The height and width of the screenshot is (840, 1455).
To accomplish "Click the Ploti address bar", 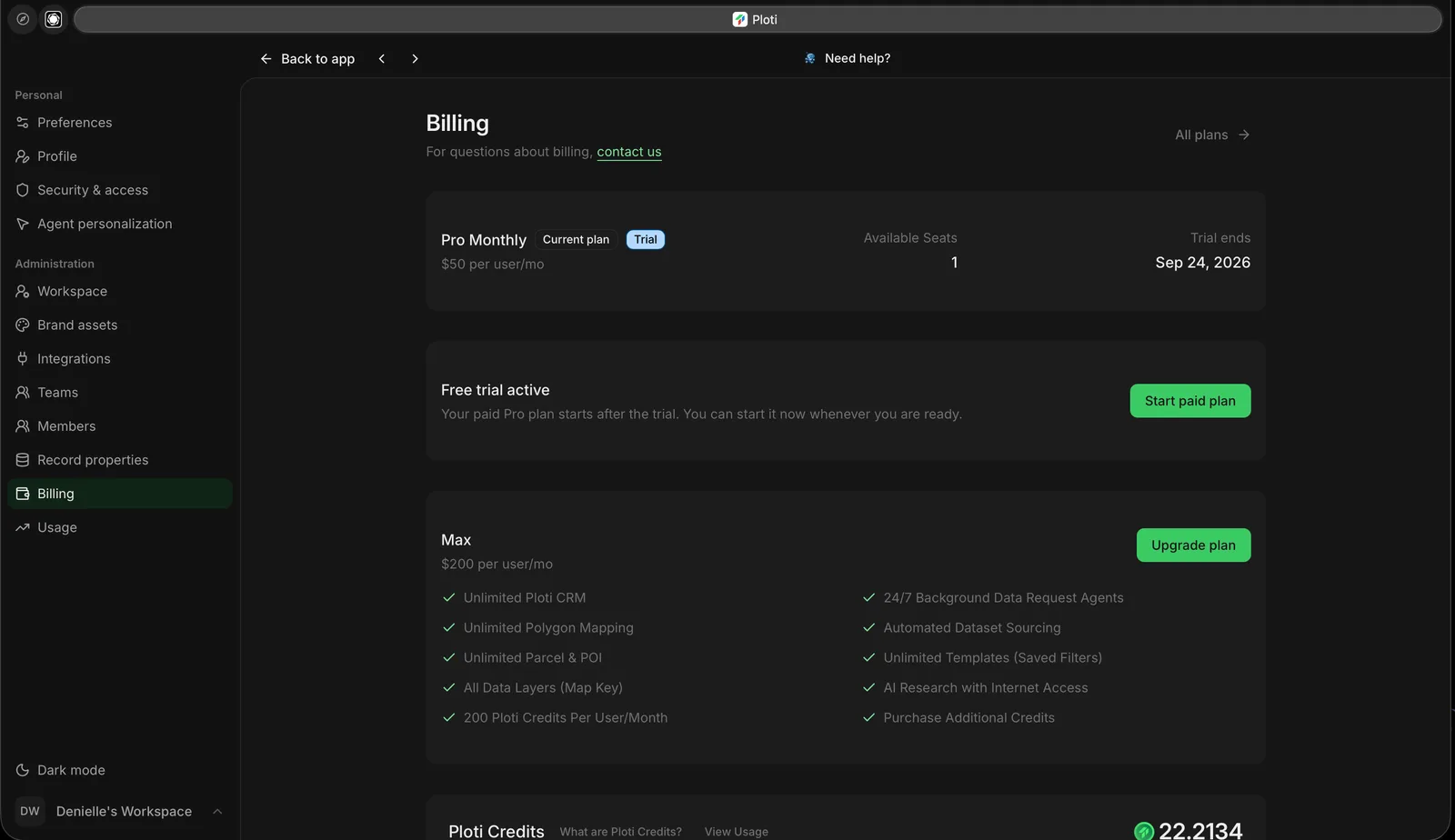I will (758, 19).
